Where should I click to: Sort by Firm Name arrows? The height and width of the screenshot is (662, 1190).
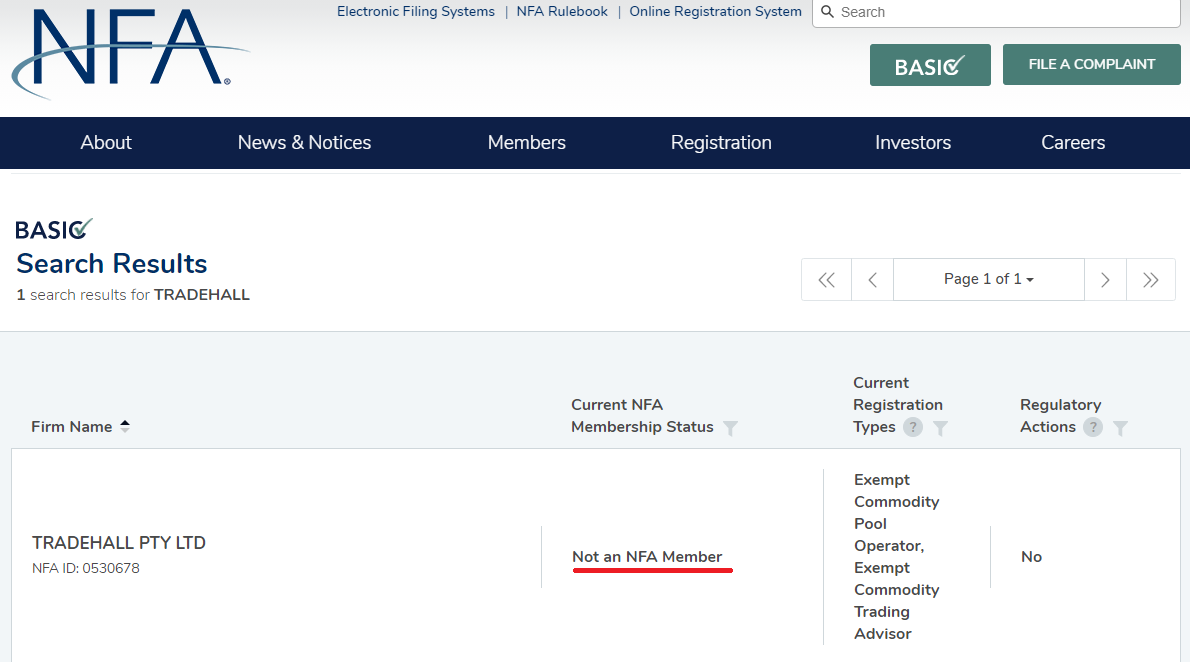coord(125,427)
